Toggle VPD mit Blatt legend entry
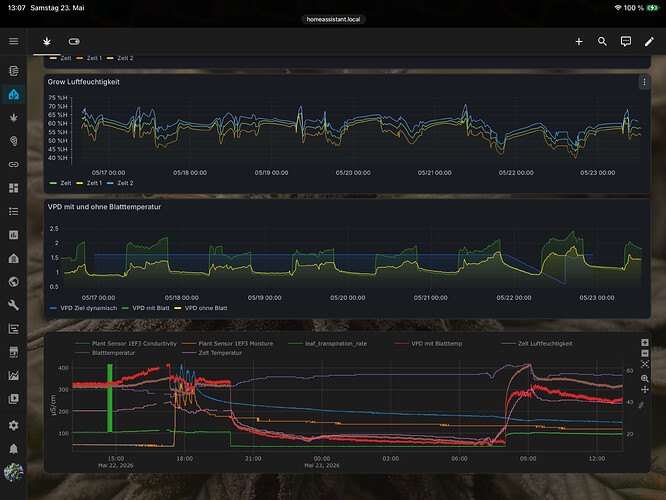The width and height of the screenshot is (666, 500). point(146,308)
